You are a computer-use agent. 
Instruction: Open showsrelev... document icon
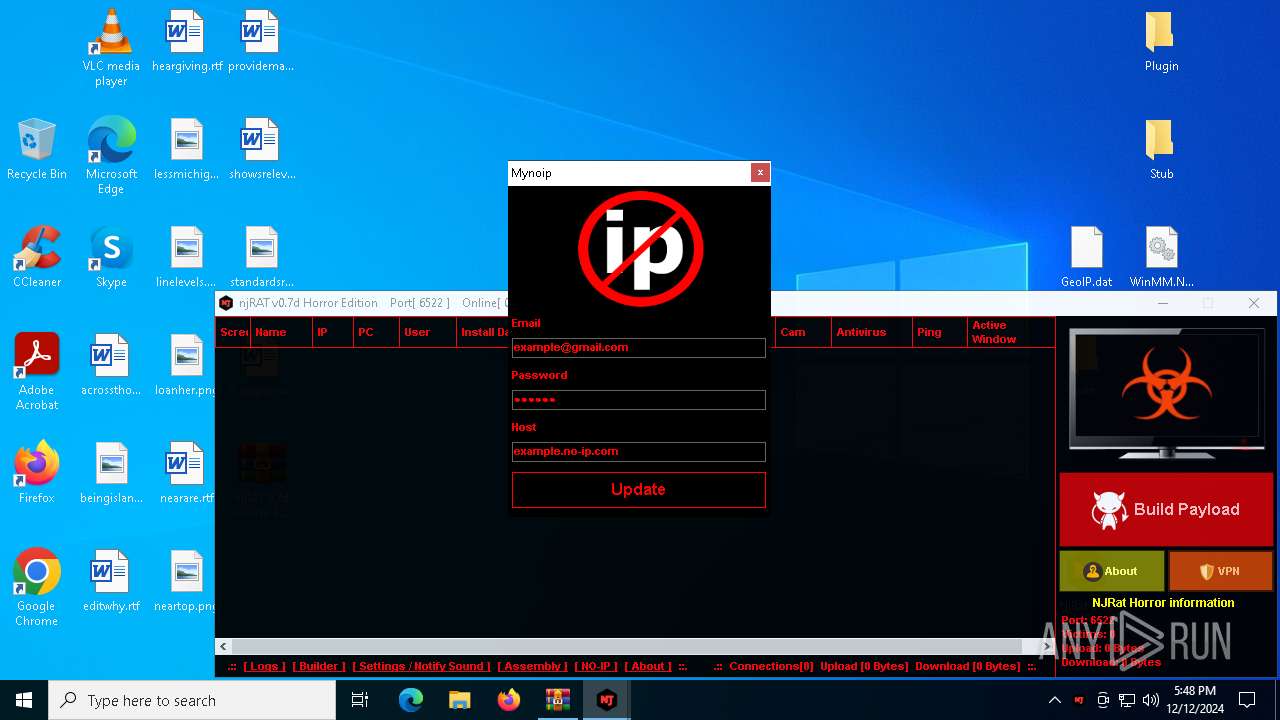261,150
